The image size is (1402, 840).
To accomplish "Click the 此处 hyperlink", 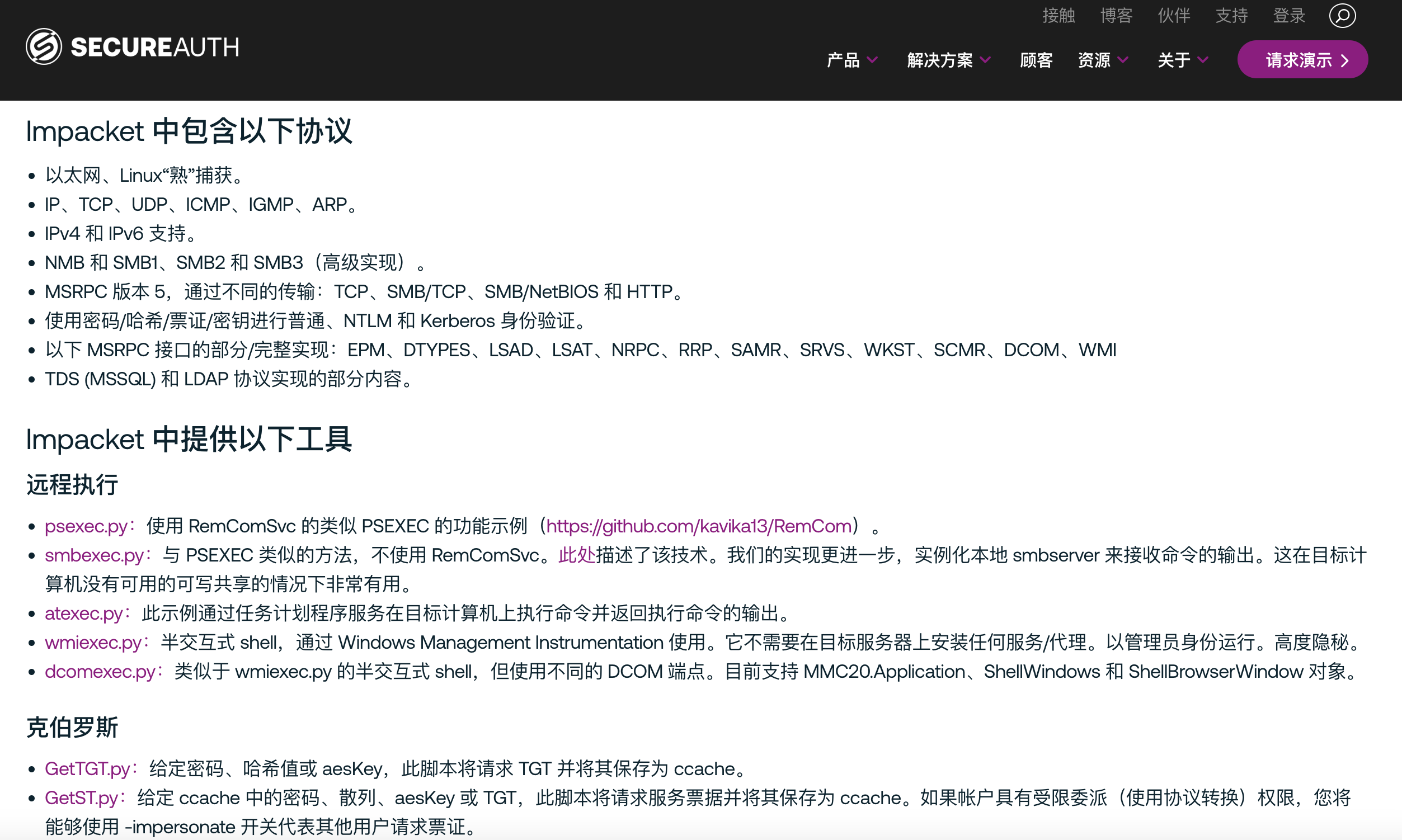I will click(x=576, y=555).
